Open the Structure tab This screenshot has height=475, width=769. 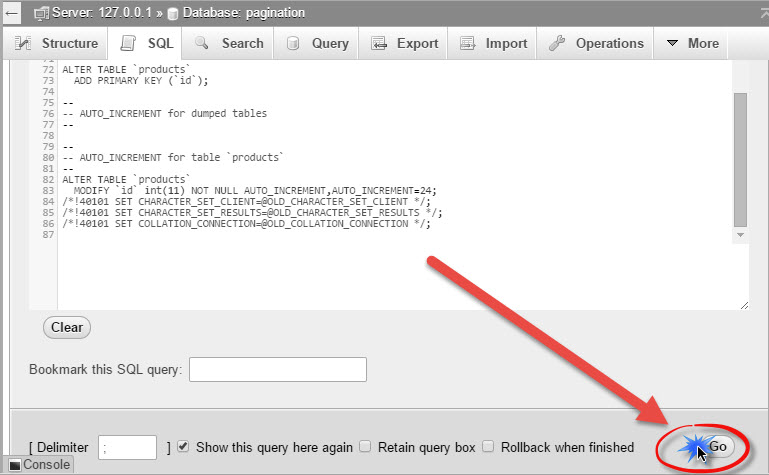coord(55,43)
